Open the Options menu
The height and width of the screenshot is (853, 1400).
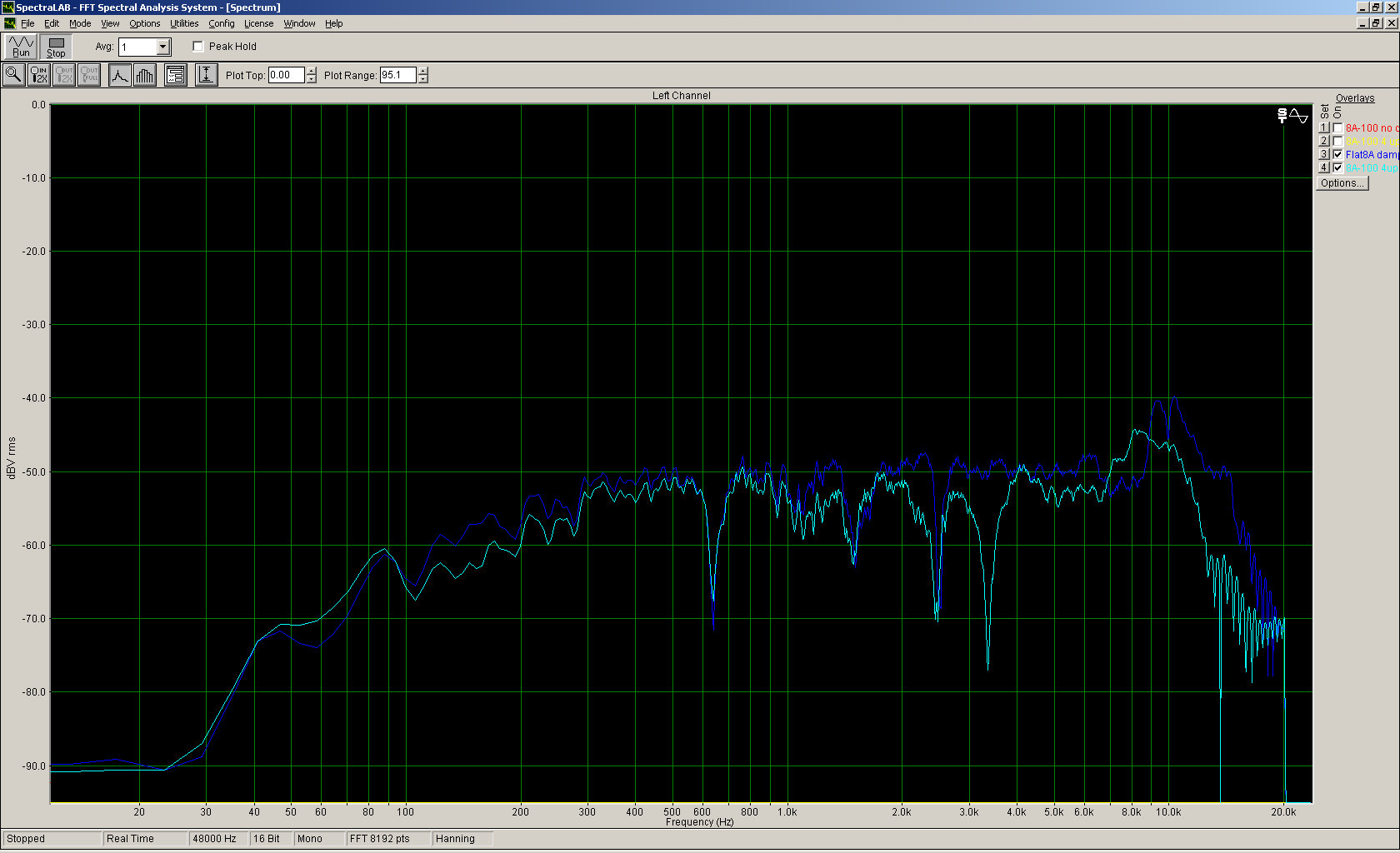145,23
